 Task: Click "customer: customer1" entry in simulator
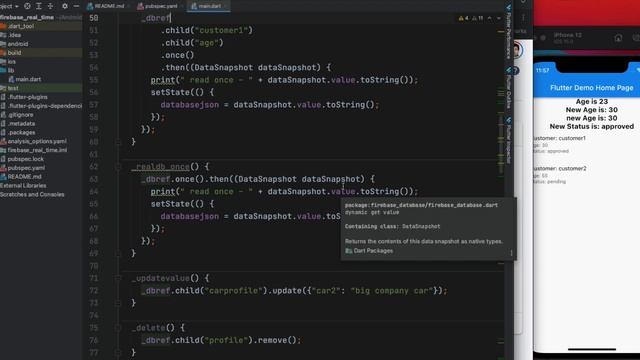[560, 138]
